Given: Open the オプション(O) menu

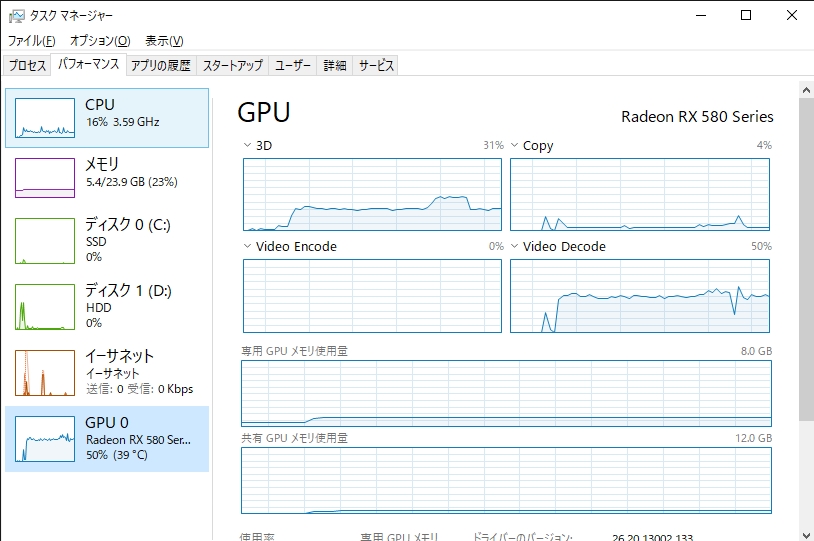Looking at the screenshot, I should pyautogui.click(x=100, y=41).
